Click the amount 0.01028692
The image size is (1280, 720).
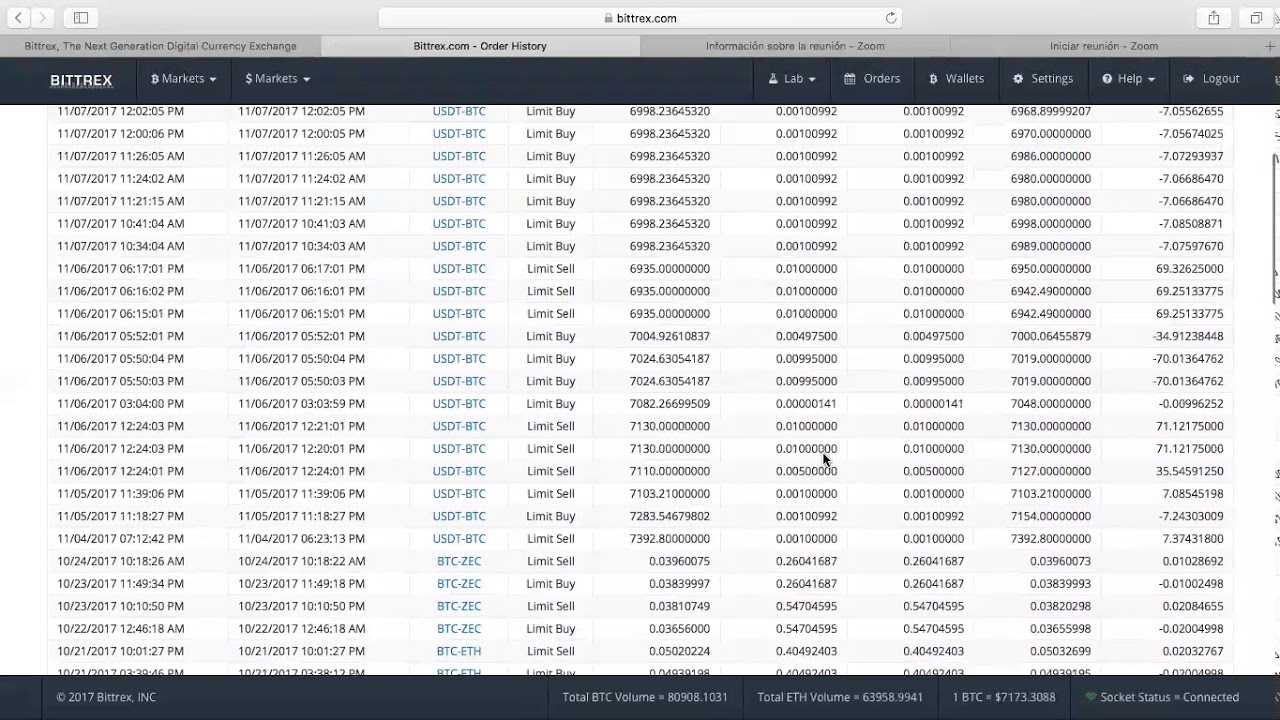(x=1193, y=561)
